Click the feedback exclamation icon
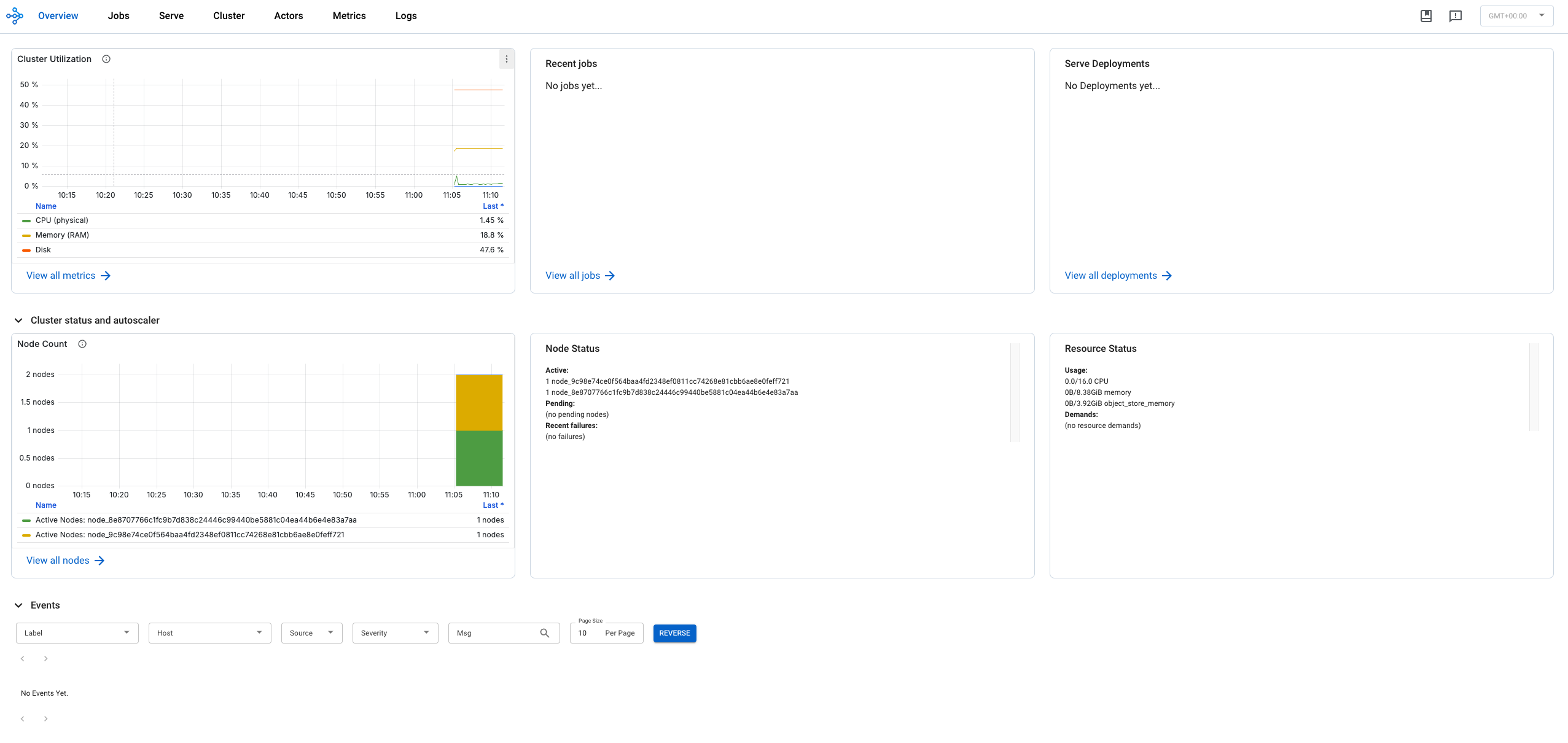1568x743 pixels. pyautogui.click(x=1455, y=16)
